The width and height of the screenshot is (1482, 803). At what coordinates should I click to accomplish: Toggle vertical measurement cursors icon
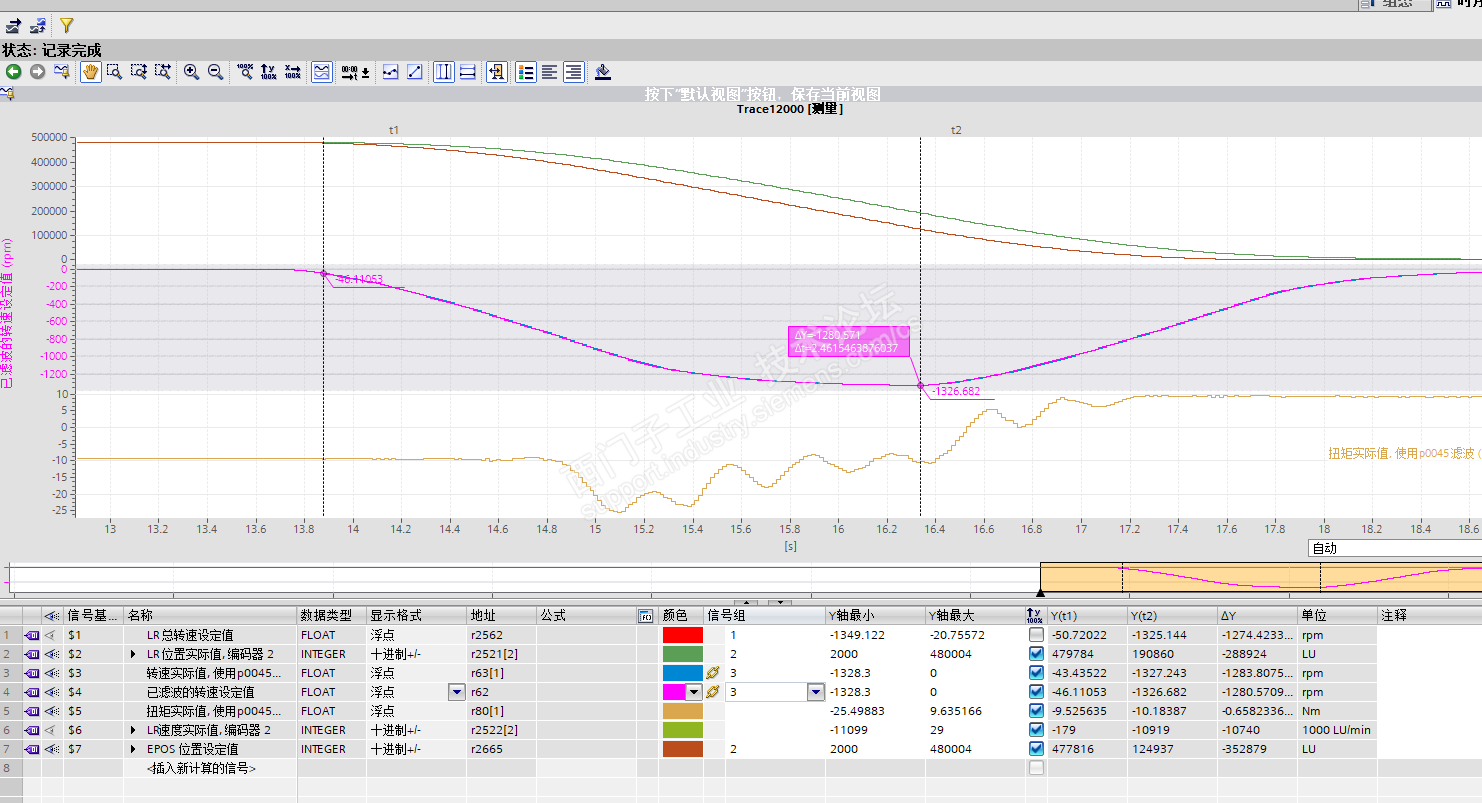click(443, 72)
